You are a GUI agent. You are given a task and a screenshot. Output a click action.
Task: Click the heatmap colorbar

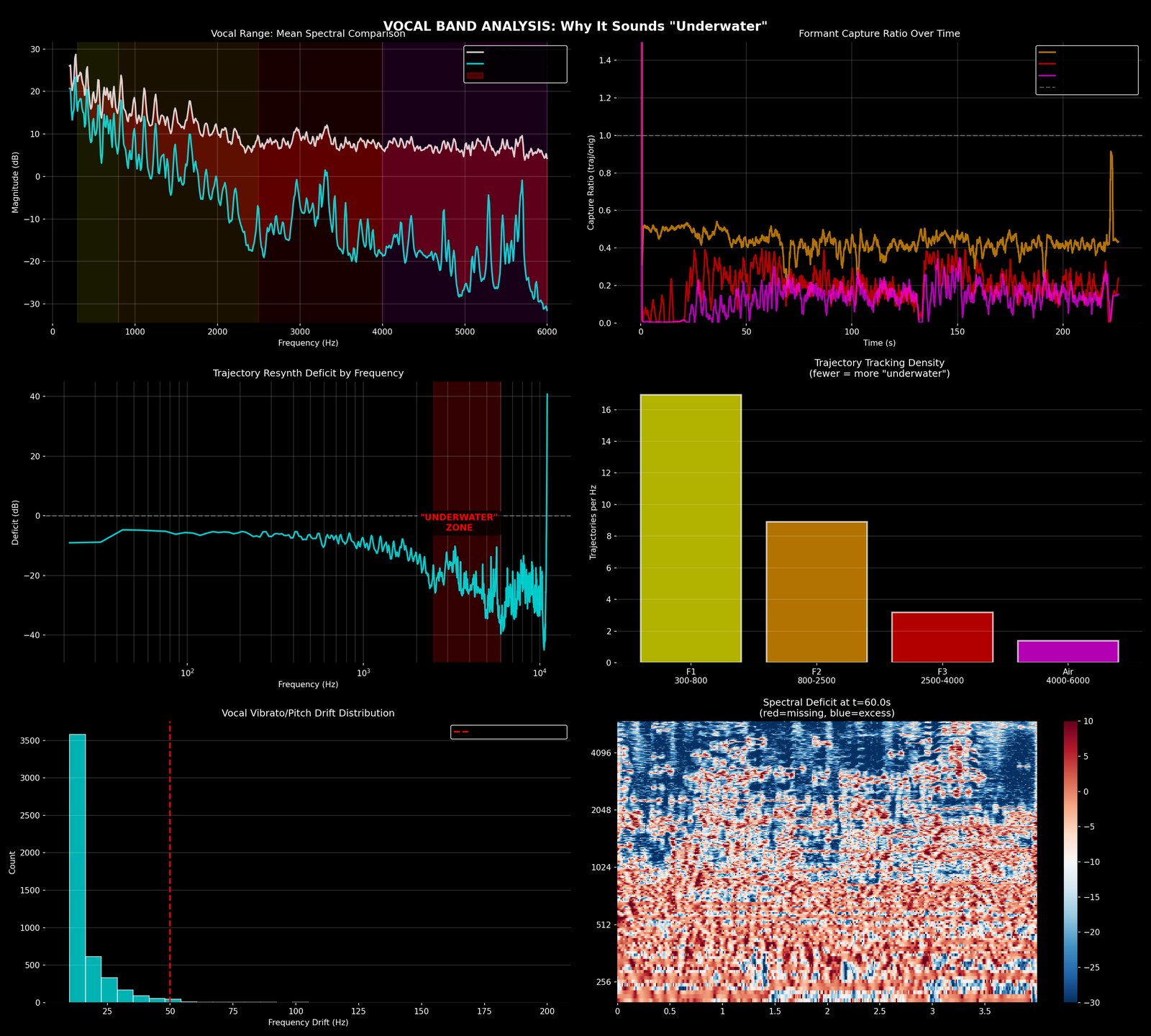[1071, 862]
